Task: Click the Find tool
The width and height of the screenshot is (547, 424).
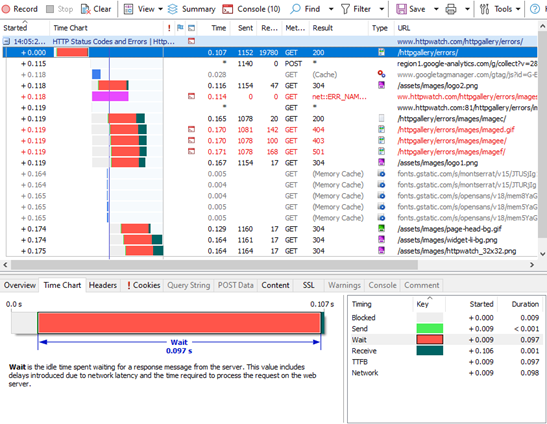Action: pos(306,9)
